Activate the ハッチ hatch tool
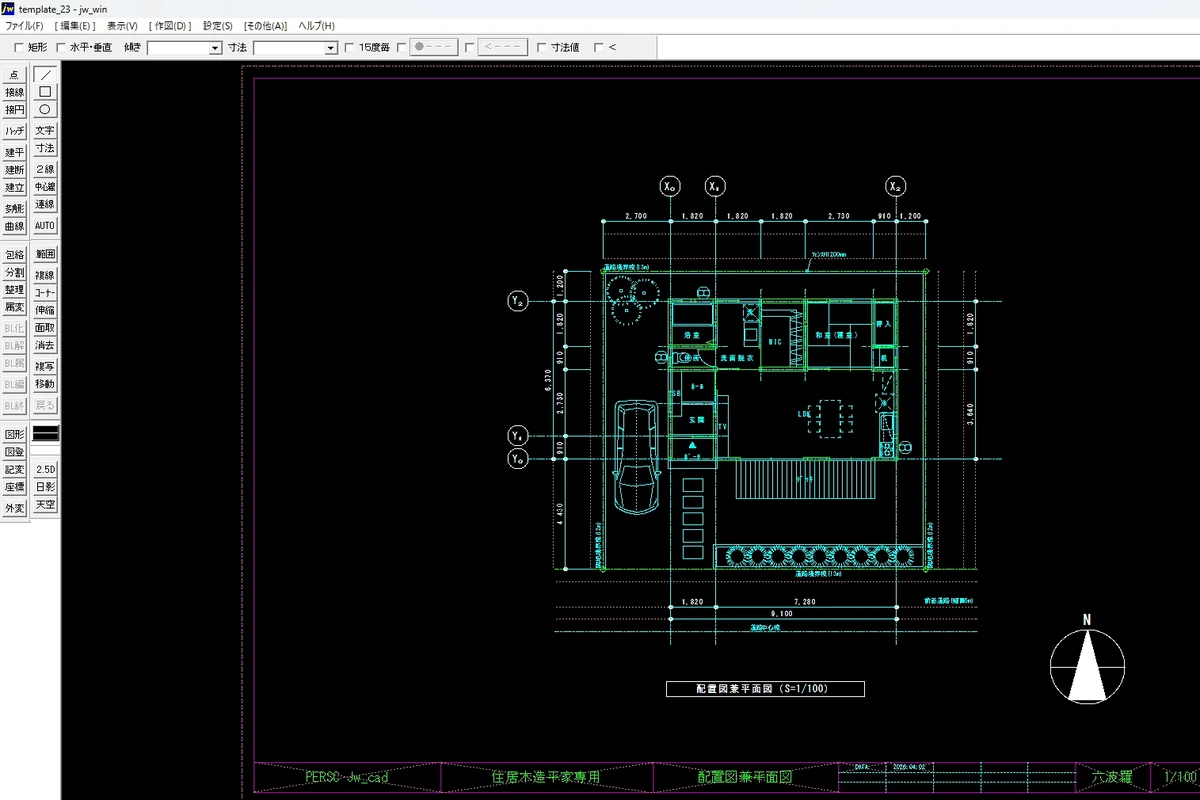1200x800 pixels. pos(14,131)
